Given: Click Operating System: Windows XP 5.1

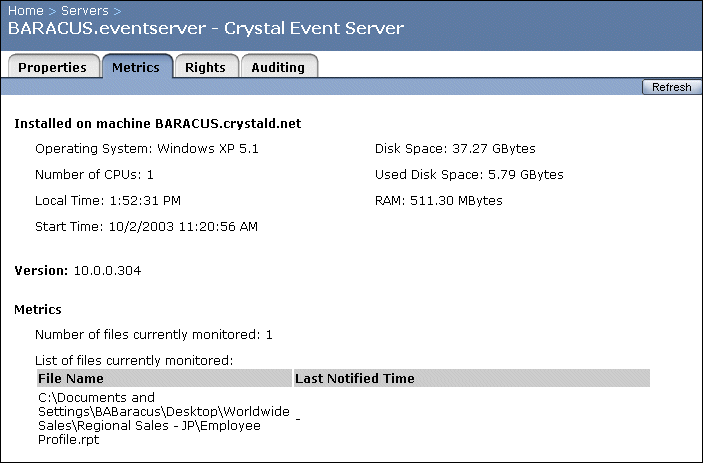Looking at the screenshot, I should point(147,148).
